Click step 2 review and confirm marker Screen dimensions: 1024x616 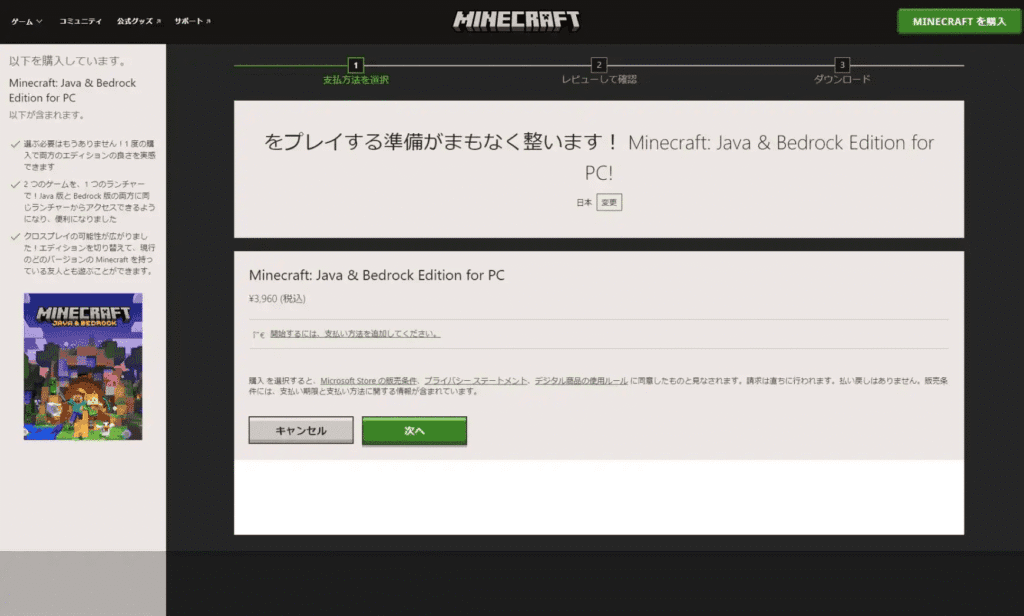point(599,64)
